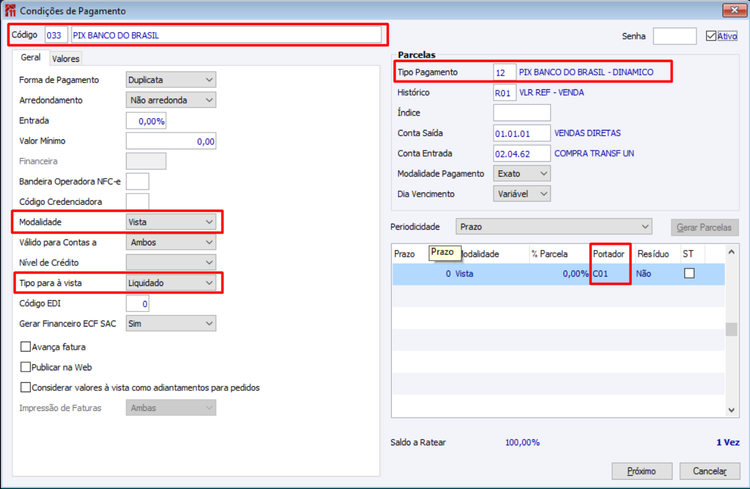This screenshot has width=750, height=489.
Task: Select the Resíduo cell Não
Action: click(x=657, y=274)
